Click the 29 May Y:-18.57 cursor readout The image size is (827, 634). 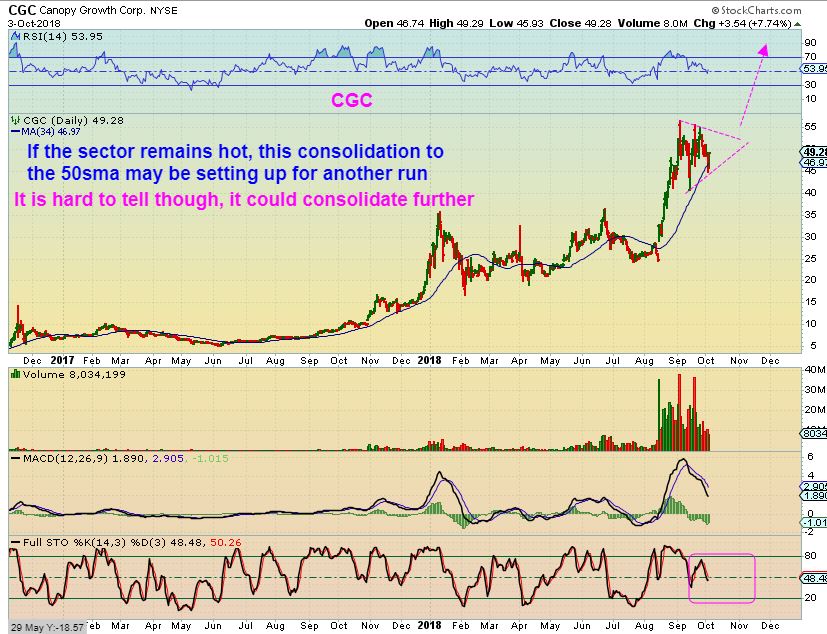point(47,628)
